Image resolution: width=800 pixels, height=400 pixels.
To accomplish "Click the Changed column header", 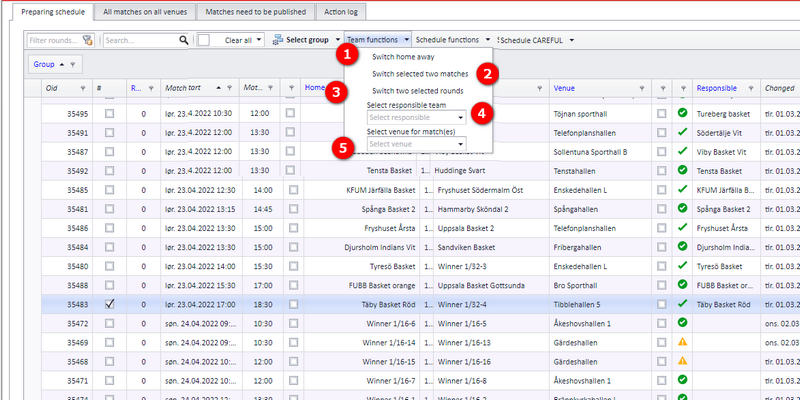I will 780,88.
